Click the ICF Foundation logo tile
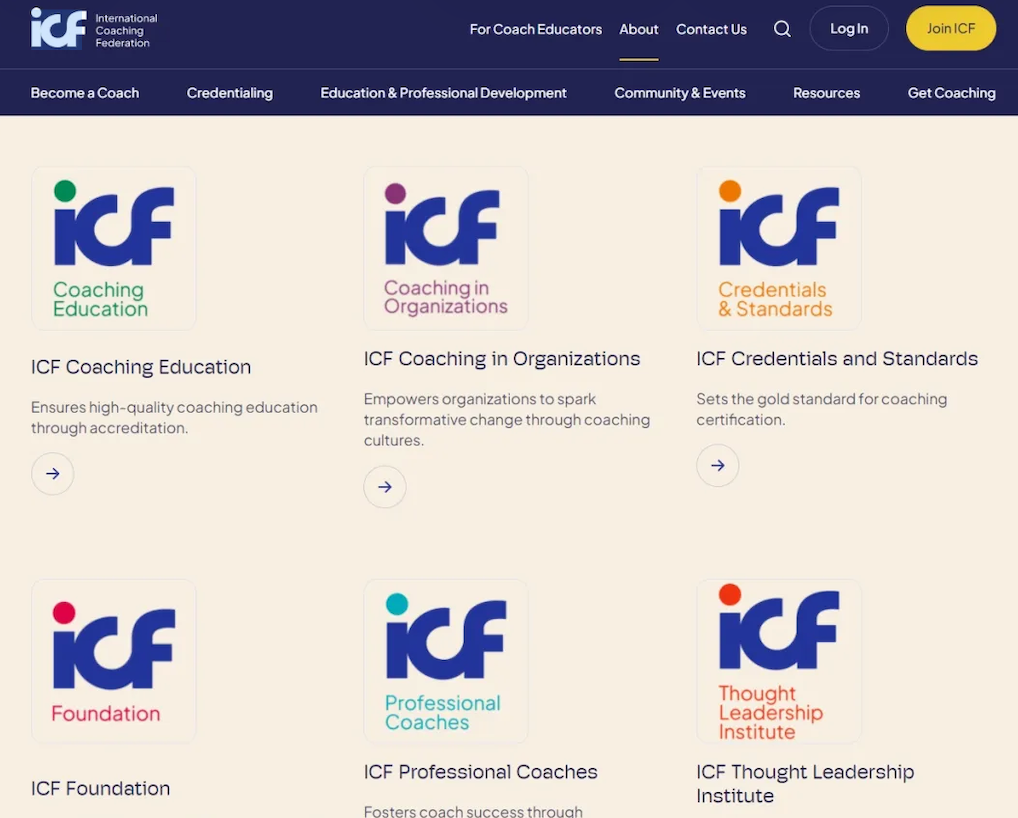Viewport: 1018px width, 818px height. point(114,661)
